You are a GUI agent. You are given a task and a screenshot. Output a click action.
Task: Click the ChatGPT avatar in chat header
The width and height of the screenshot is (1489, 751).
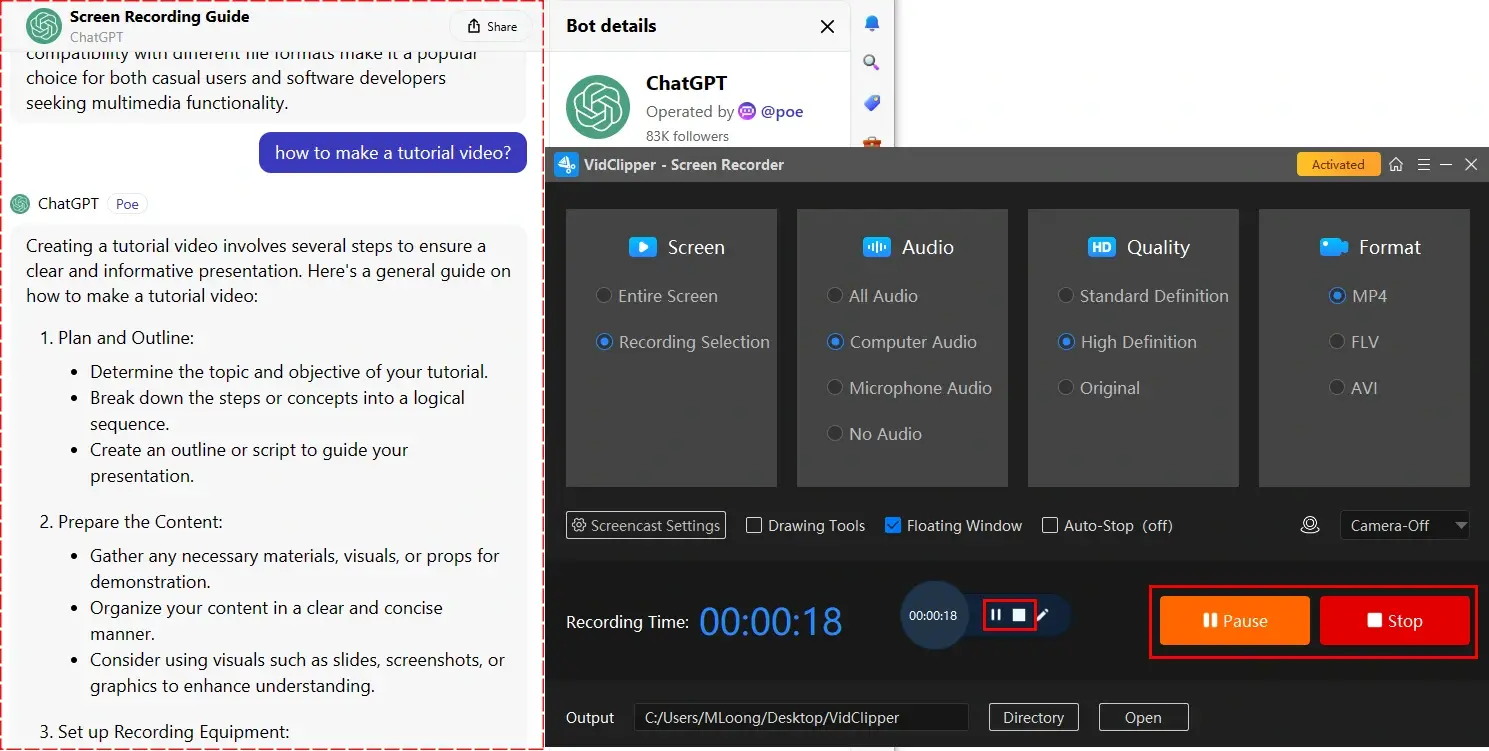pos(44,26)
